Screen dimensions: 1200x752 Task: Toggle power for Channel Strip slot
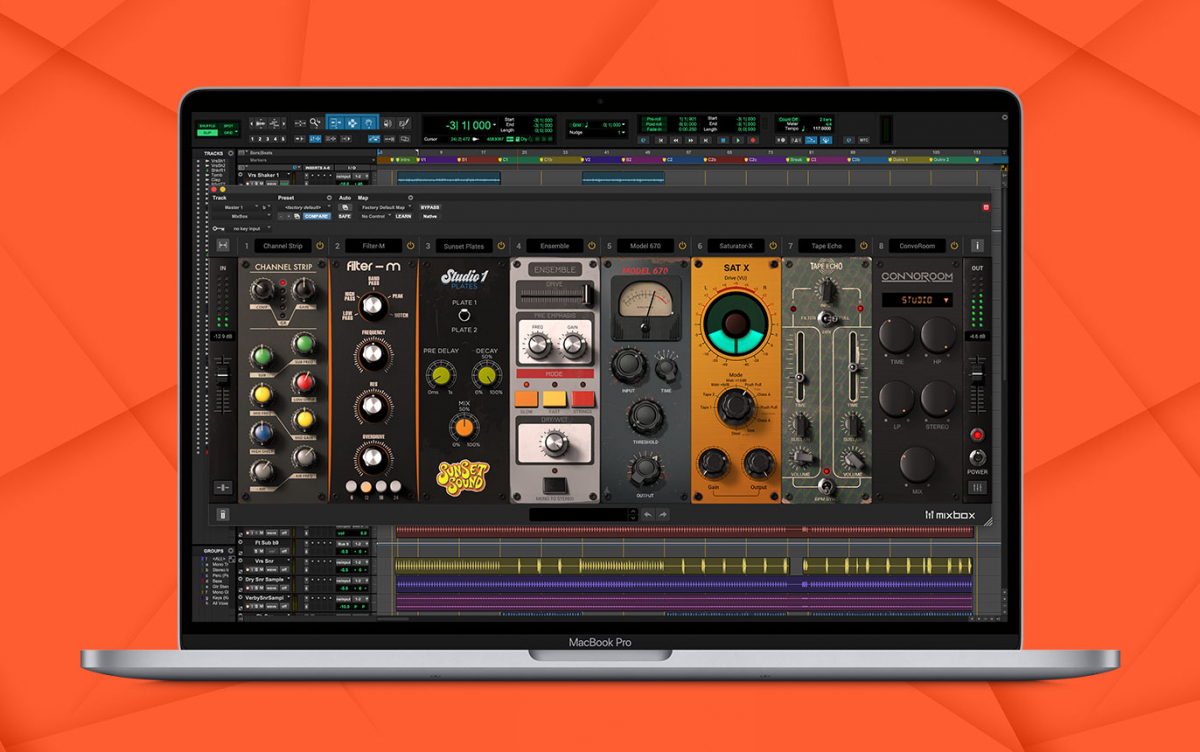tap(320, 245)
